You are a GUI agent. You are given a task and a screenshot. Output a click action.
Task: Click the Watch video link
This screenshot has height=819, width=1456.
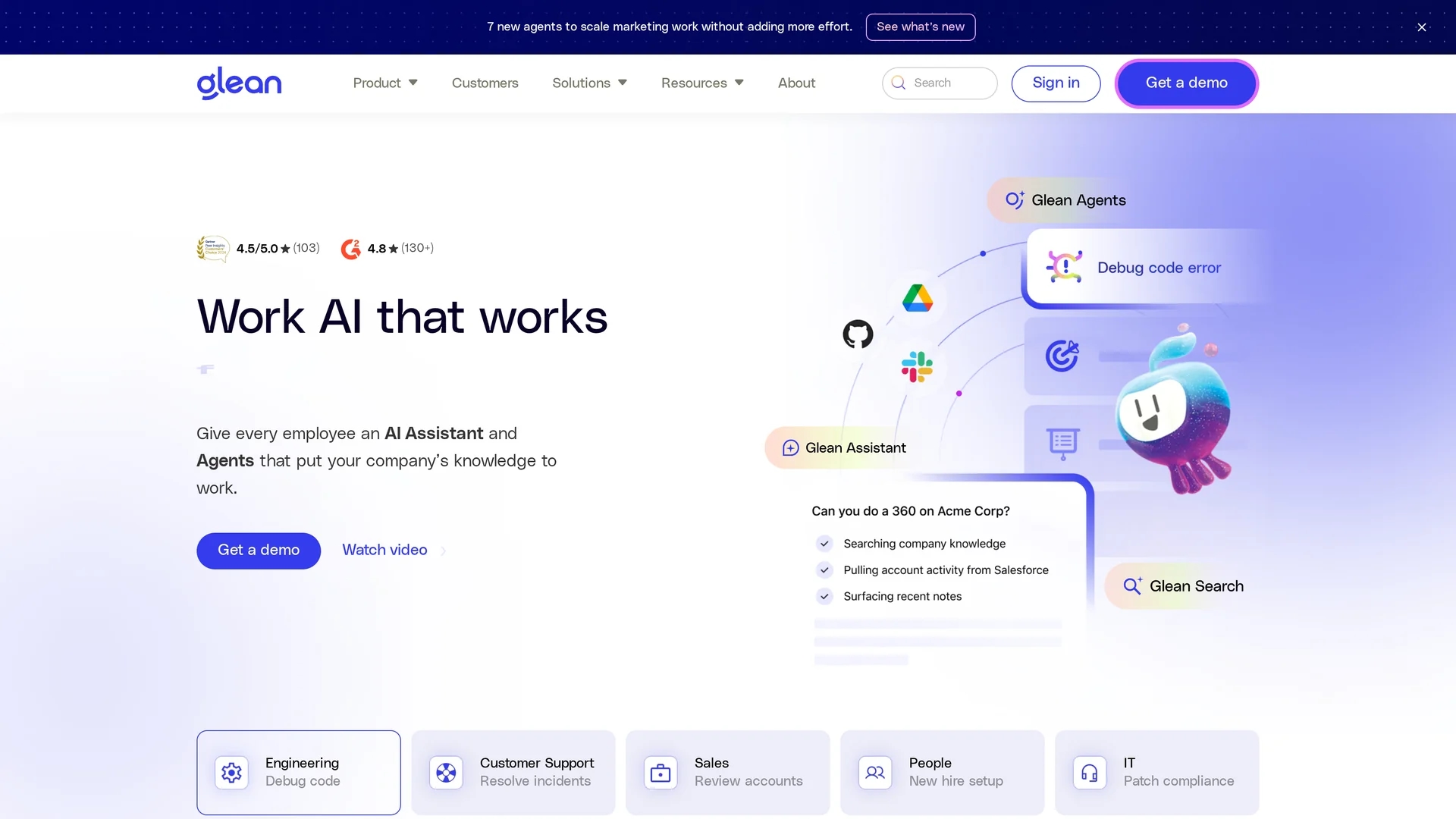(384, 550)
